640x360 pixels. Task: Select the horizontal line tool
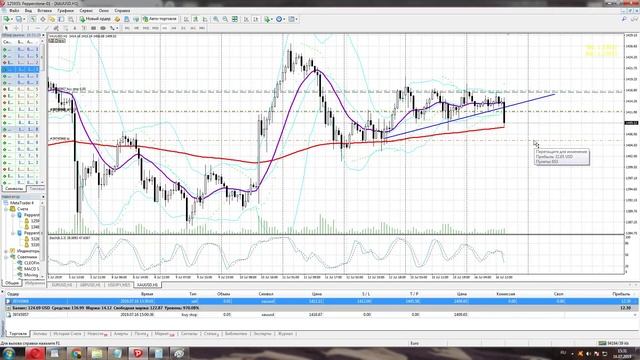tap(38, 28)
